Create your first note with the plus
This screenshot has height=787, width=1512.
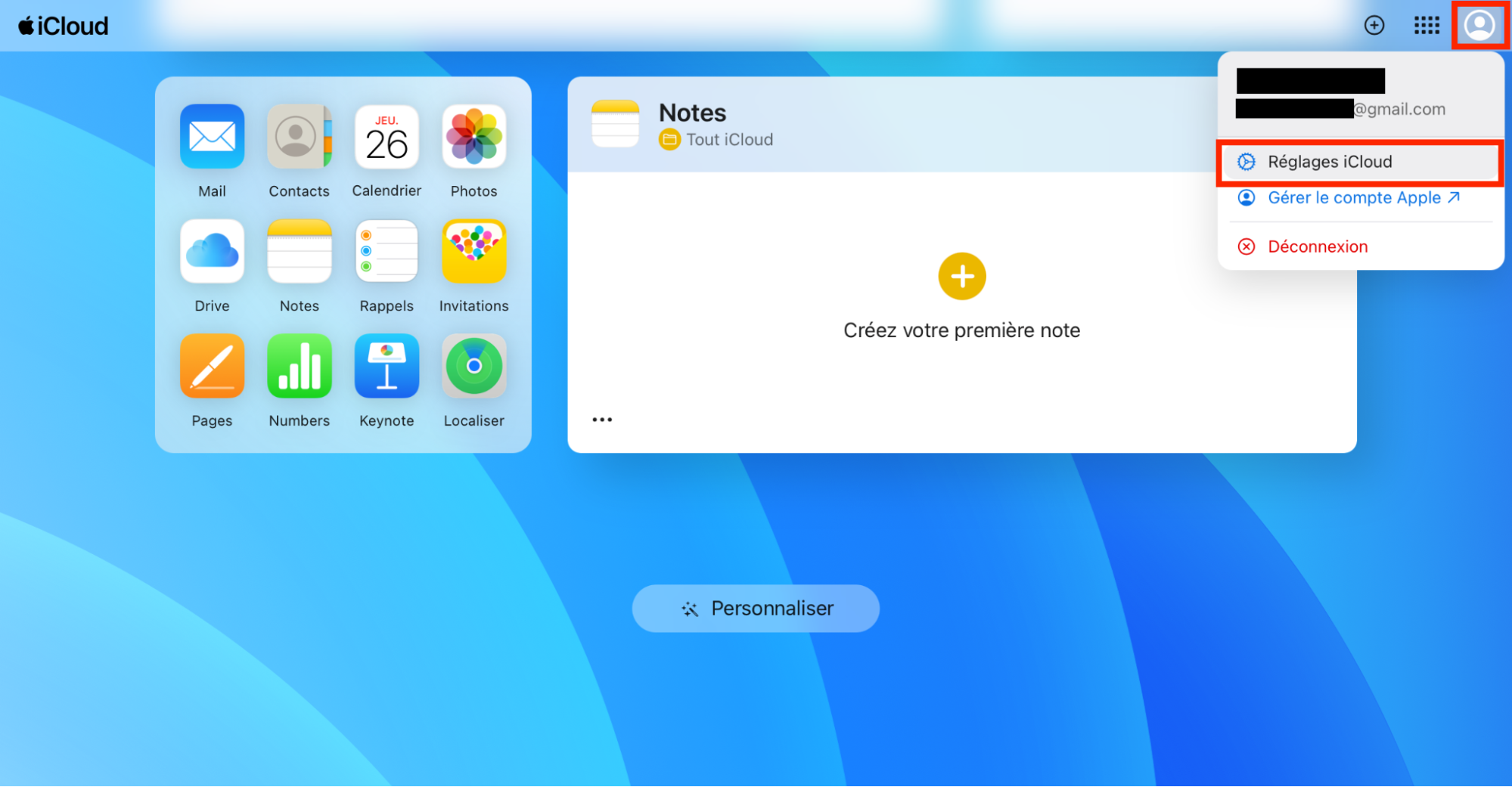tap(961, 276)
